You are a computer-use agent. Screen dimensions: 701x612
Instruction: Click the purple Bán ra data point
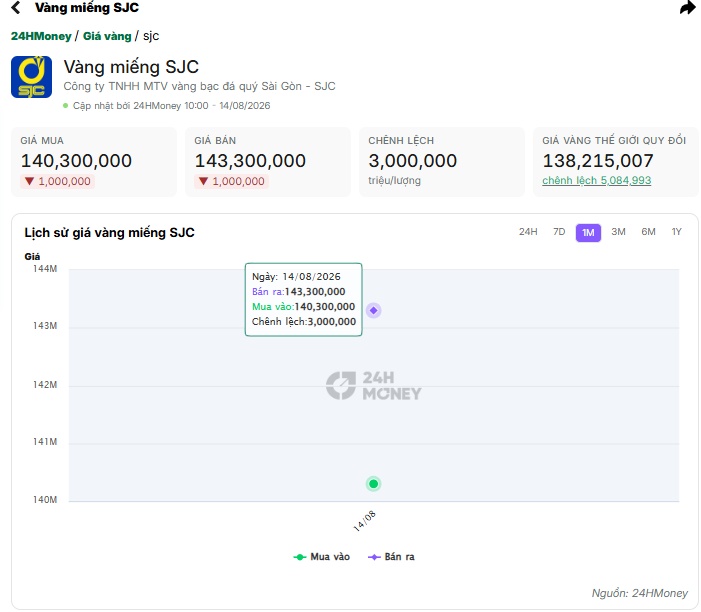click(373, 310)
